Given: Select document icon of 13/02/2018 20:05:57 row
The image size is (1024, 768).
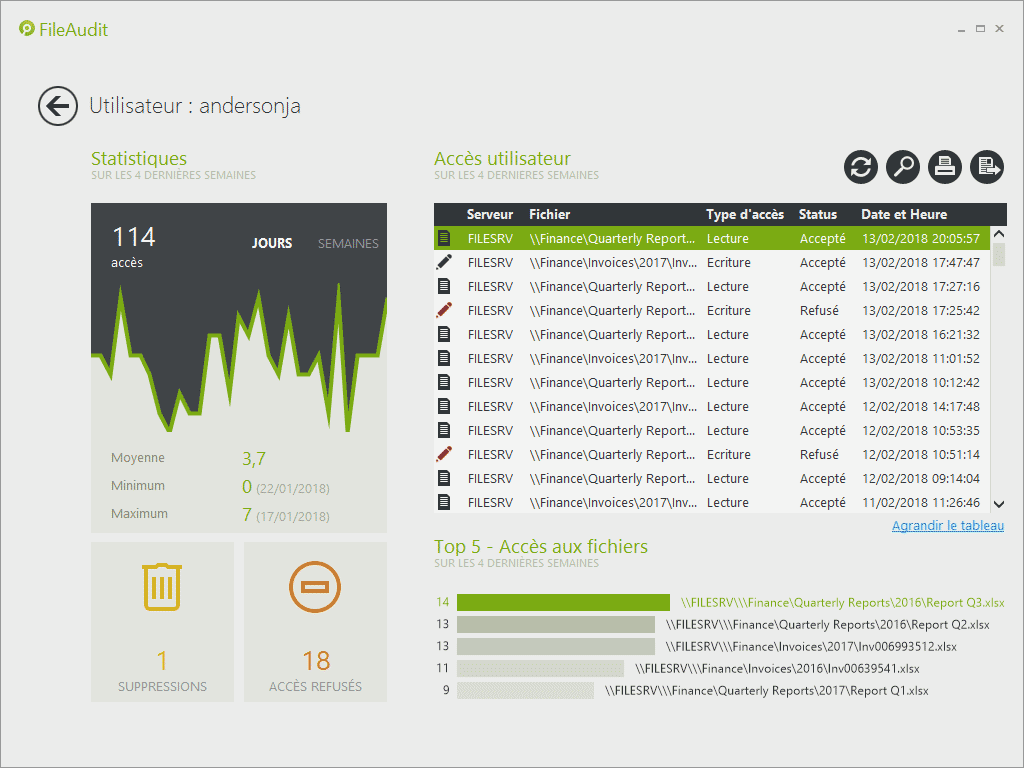Looking at the screenshot, I should click(x=444, y=238).
